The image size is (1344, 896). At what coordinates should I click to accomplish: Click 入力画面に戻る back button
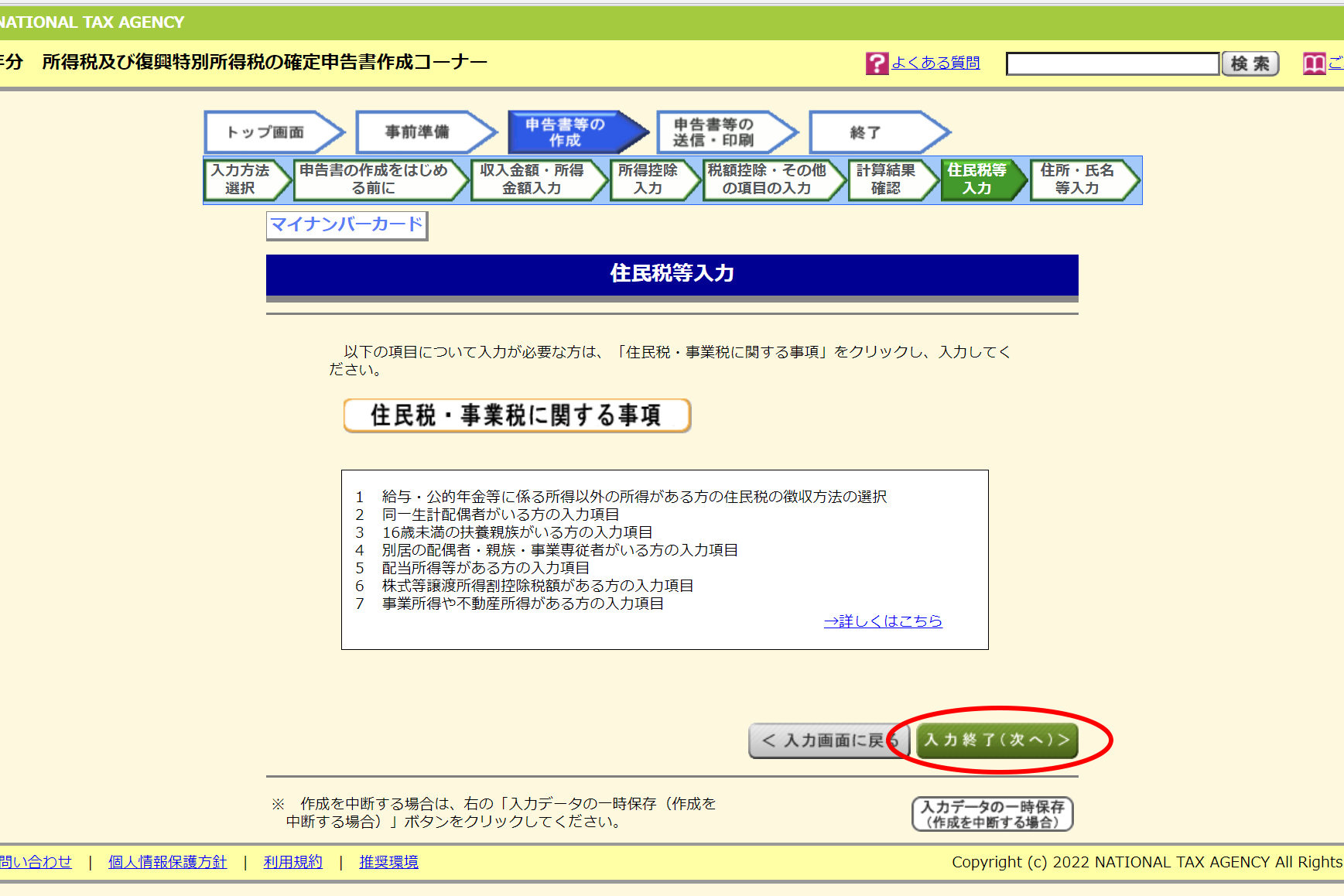(x=829, y=740)
